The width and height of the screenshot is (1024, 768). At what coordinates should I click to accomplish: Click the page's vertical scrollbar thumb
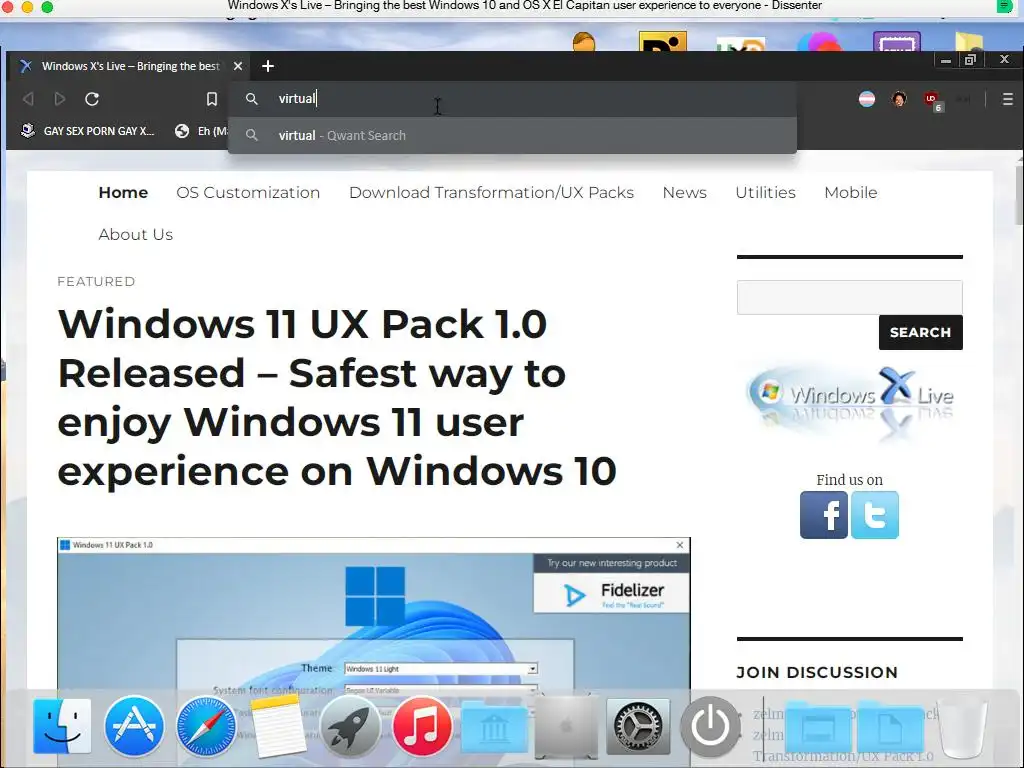[1019, 193]
